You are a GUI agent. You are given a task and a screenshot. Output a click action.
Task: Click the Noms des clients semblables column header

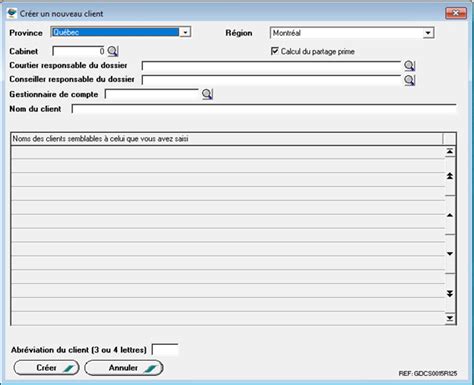[x=227, y=139]
